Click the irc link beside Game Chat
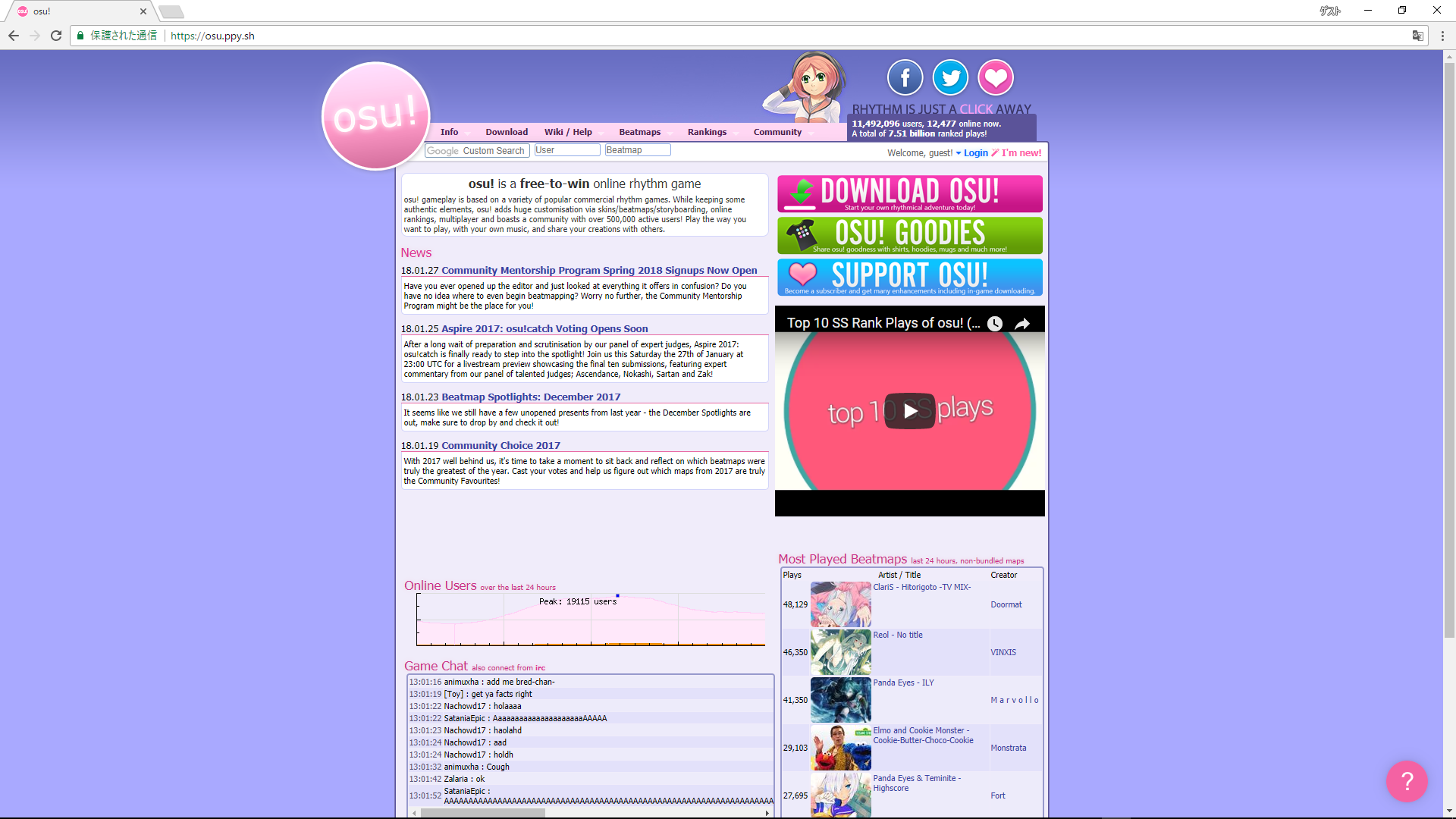Viewport: 1456px width, 819px height. click(x=540, y=668)
